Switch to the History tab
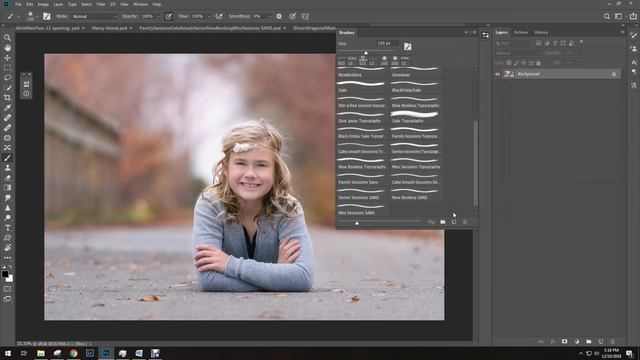Viewport: 640px width, 360px height. [541, 32]
